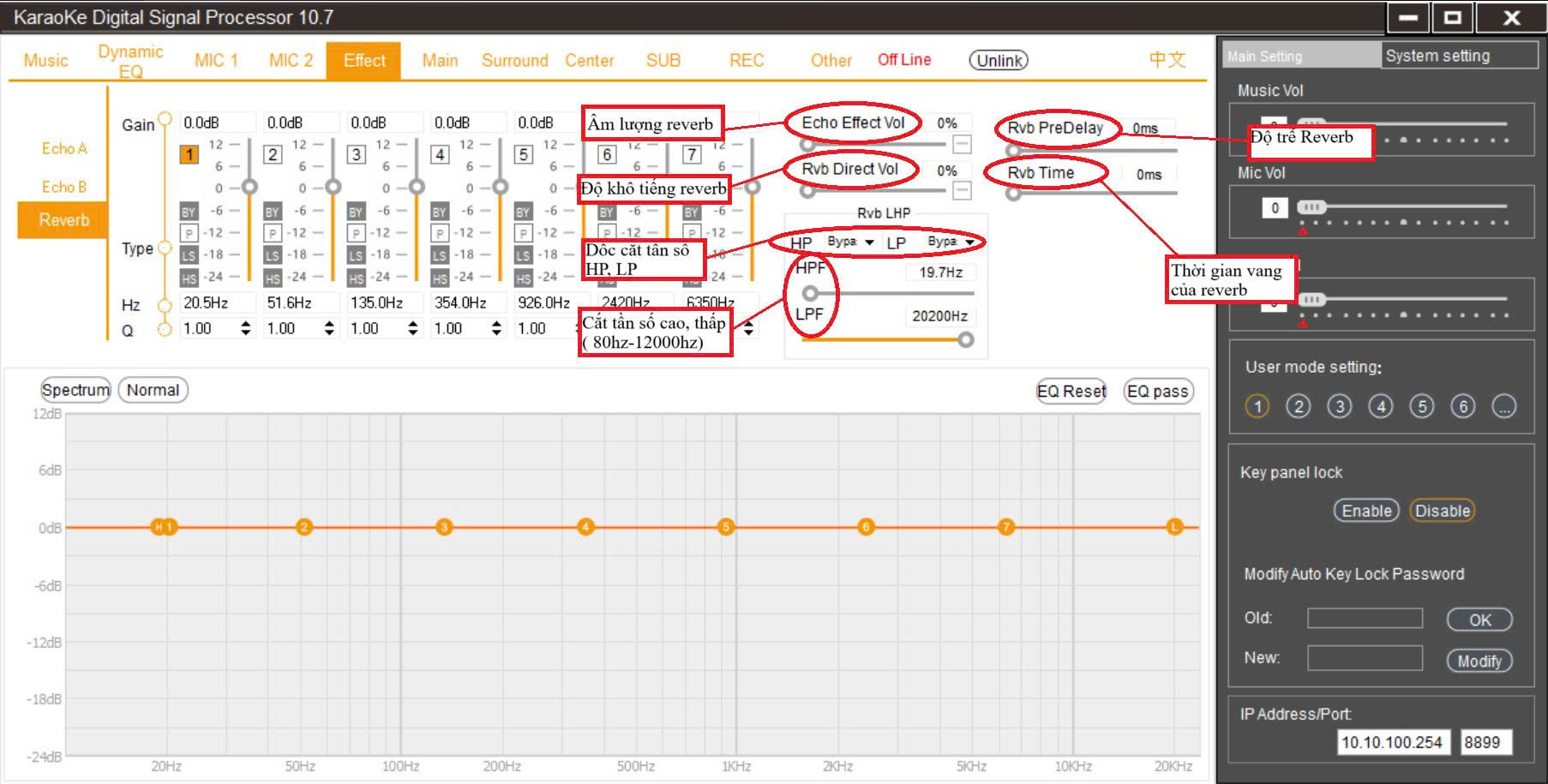Image resolution: width=1548 pixels, height=784 pixels.
Task: Set band 3 to P peak type
Action: pyautogui.click(x=356, y=233)
